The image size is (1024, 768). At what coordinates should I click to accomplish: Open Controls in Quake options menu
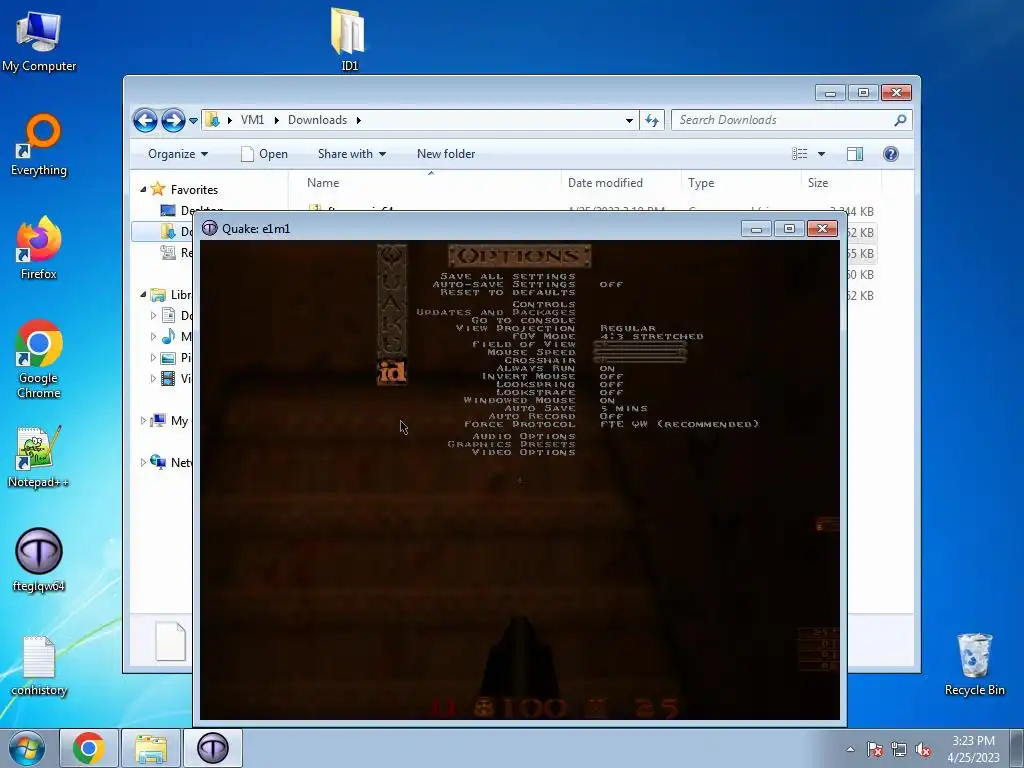[544, 304]
